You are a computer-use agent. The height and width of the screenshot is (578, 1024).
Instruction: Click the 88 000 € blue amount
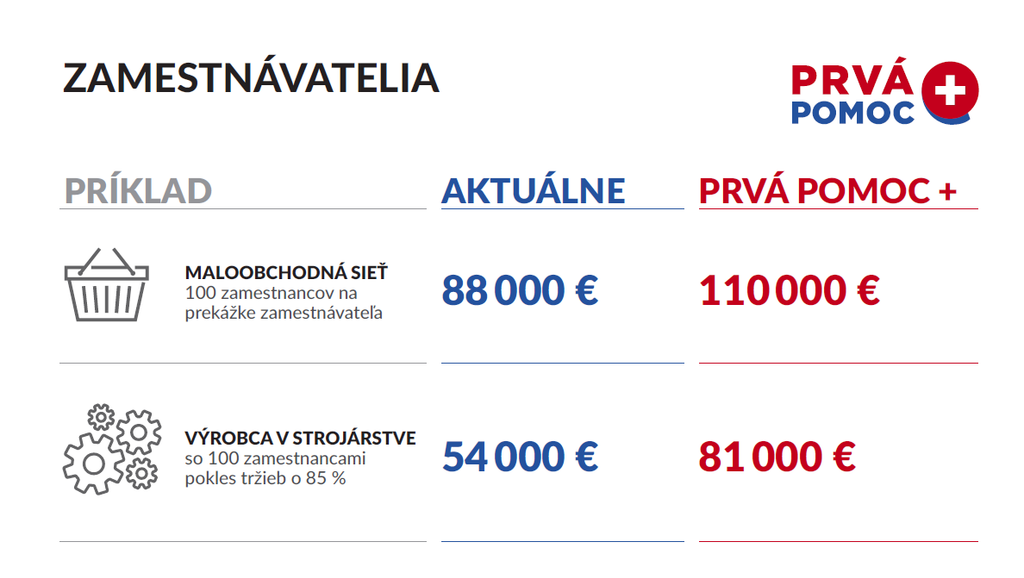(x=519, y=291)
